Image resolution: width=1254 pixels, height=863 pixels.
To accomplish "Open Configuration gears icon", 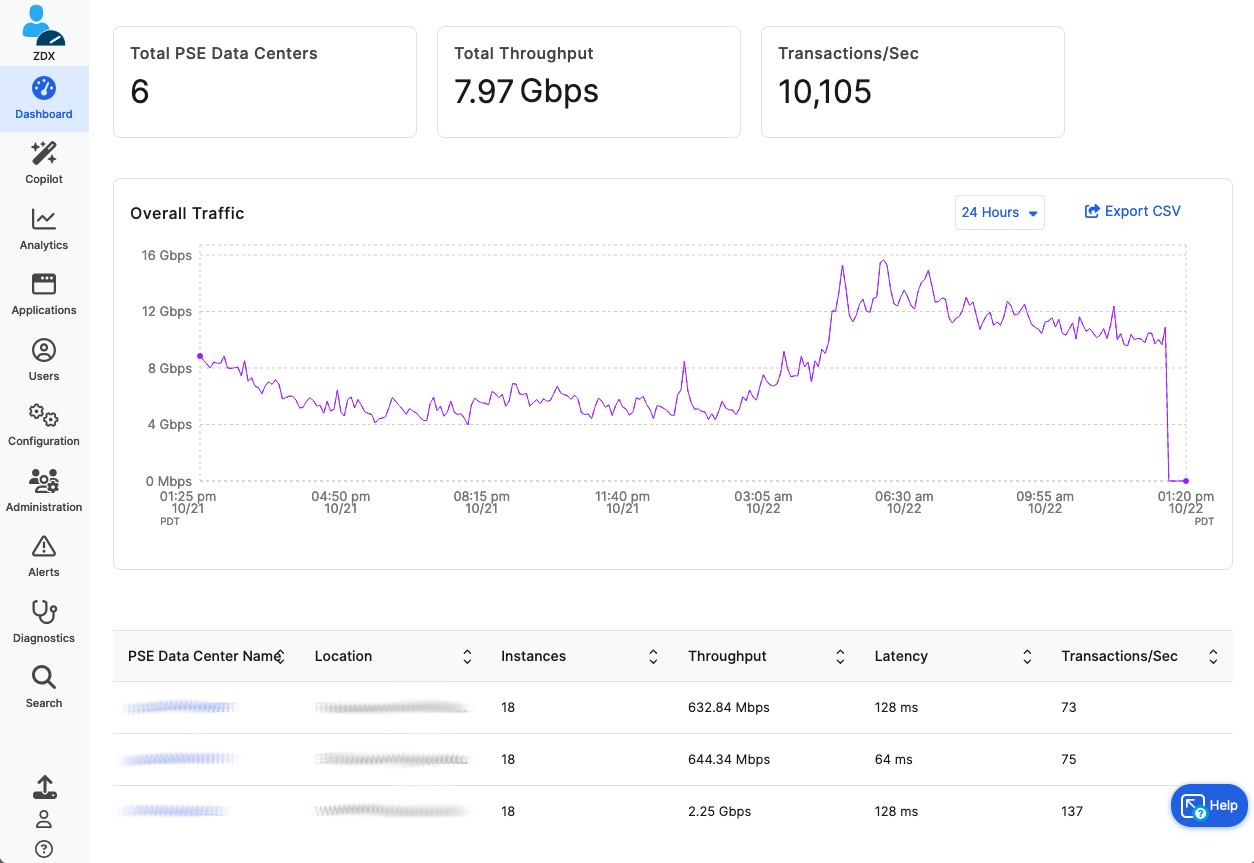I will (x=44, y=416).
